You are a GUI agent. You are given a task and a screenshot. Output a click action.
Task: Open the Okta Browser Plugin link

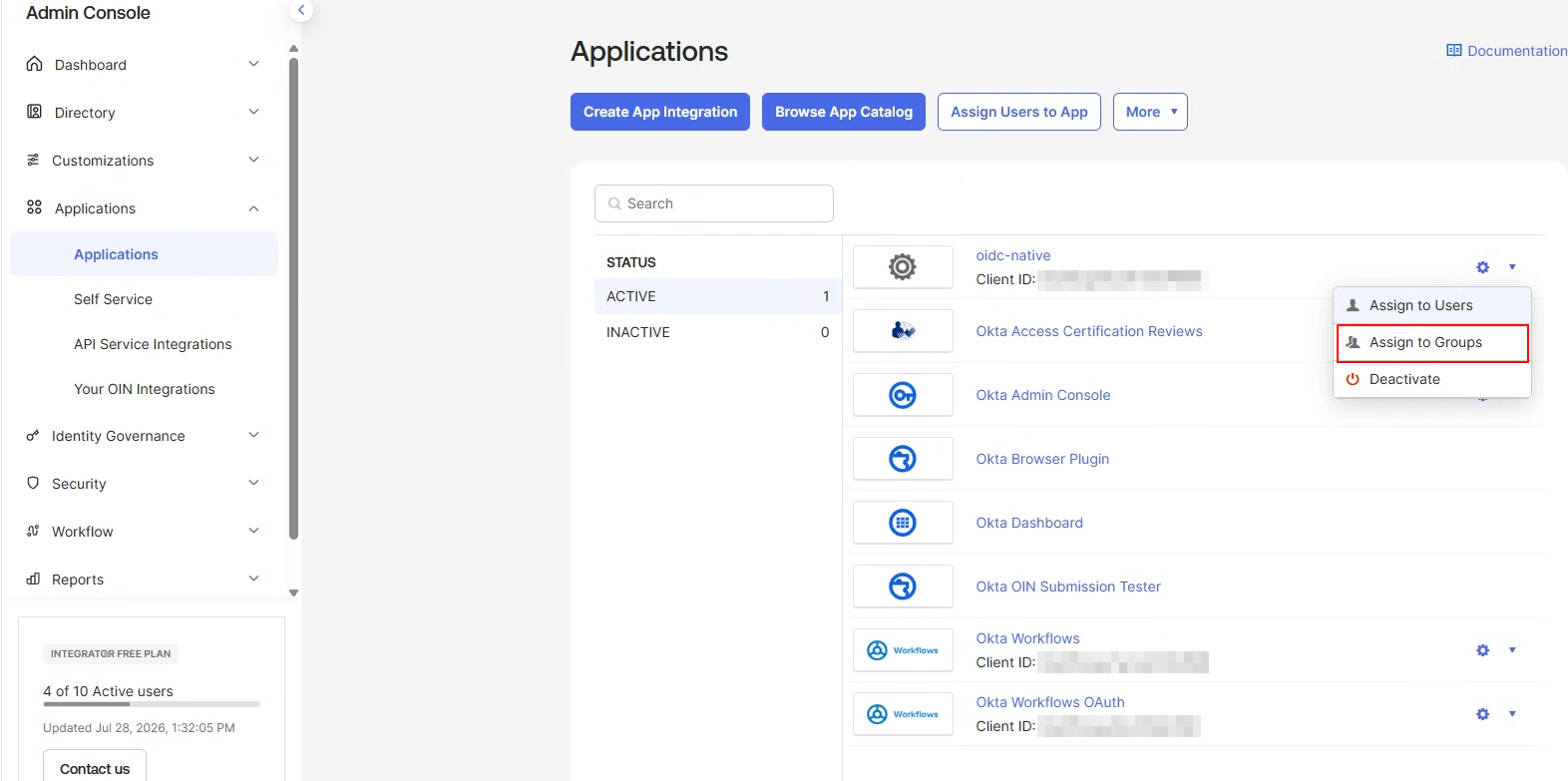(1042, 459)
